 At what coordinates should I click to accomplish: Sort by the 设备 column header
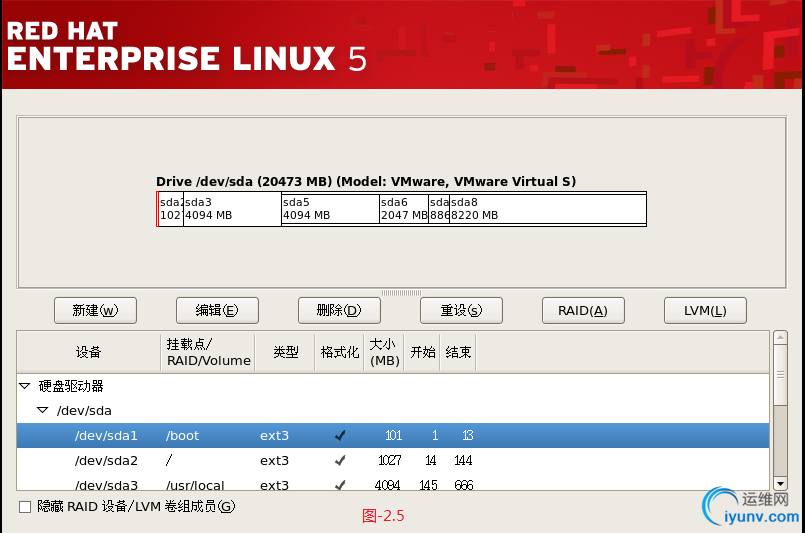click(x=89, y=352)
